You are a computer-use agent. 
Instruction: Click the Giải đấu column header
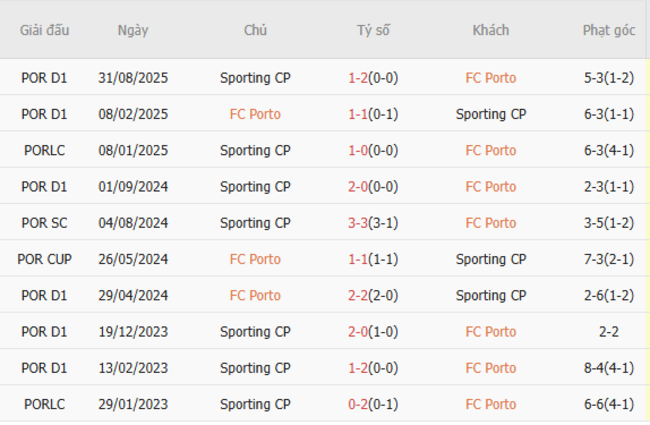click(x=45, y=30)
